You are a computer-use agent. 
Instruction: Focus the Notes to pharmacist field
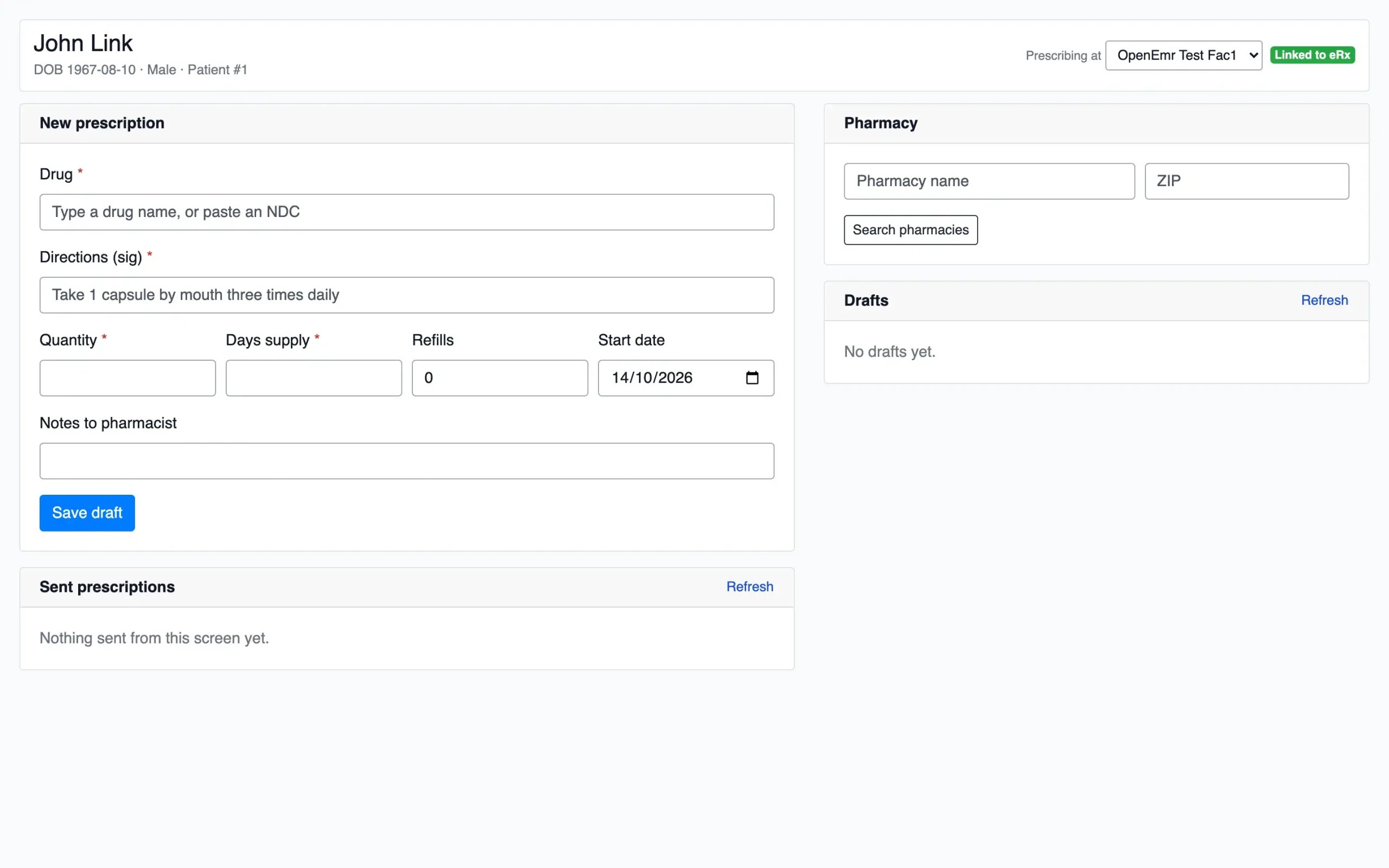(406, 461)
